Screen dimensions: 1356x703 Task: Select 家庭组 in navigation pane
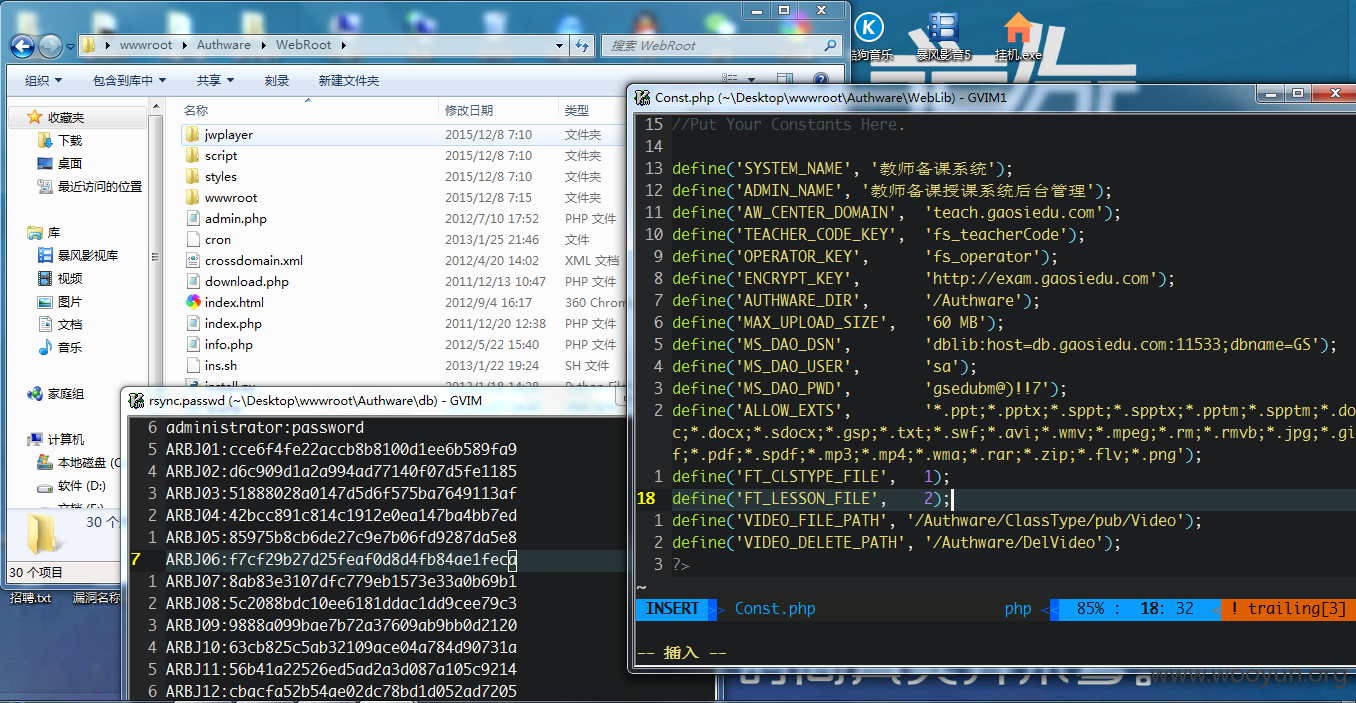(x=56, y=394)
